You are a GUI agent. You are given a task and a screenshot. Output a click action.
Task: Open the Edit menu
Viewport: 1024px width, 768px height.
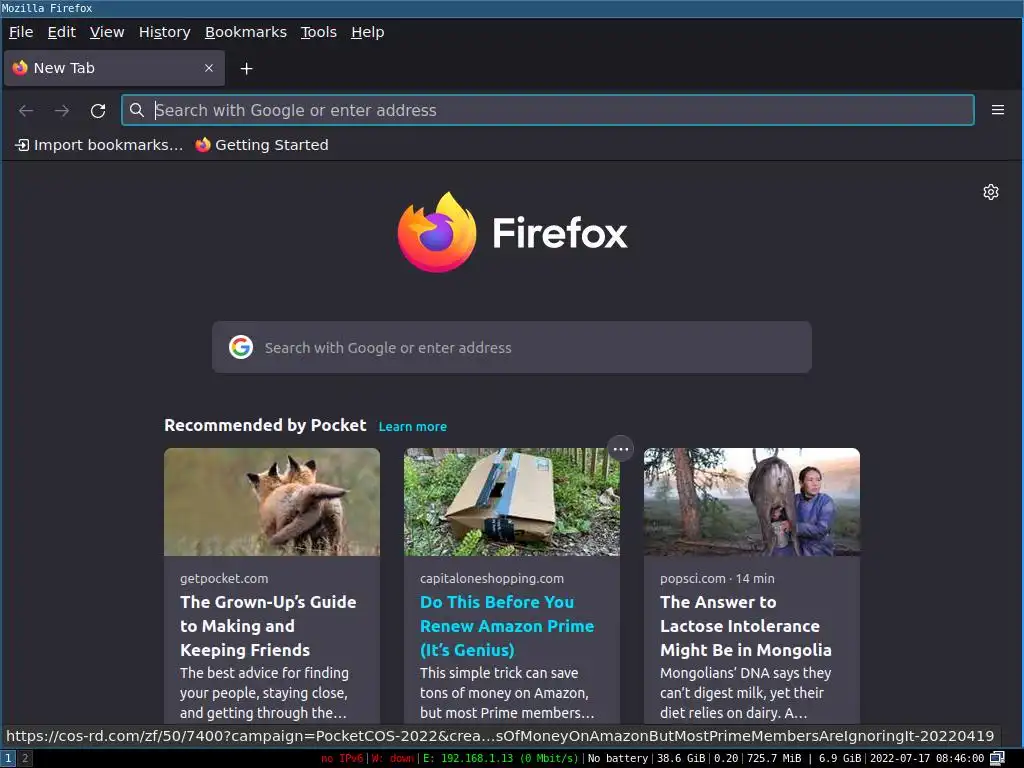coord(61,32)
